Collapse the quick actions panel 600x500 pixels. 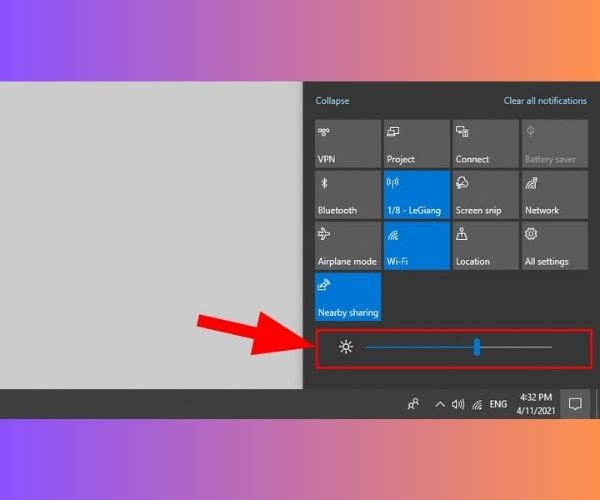pos(332,101)
